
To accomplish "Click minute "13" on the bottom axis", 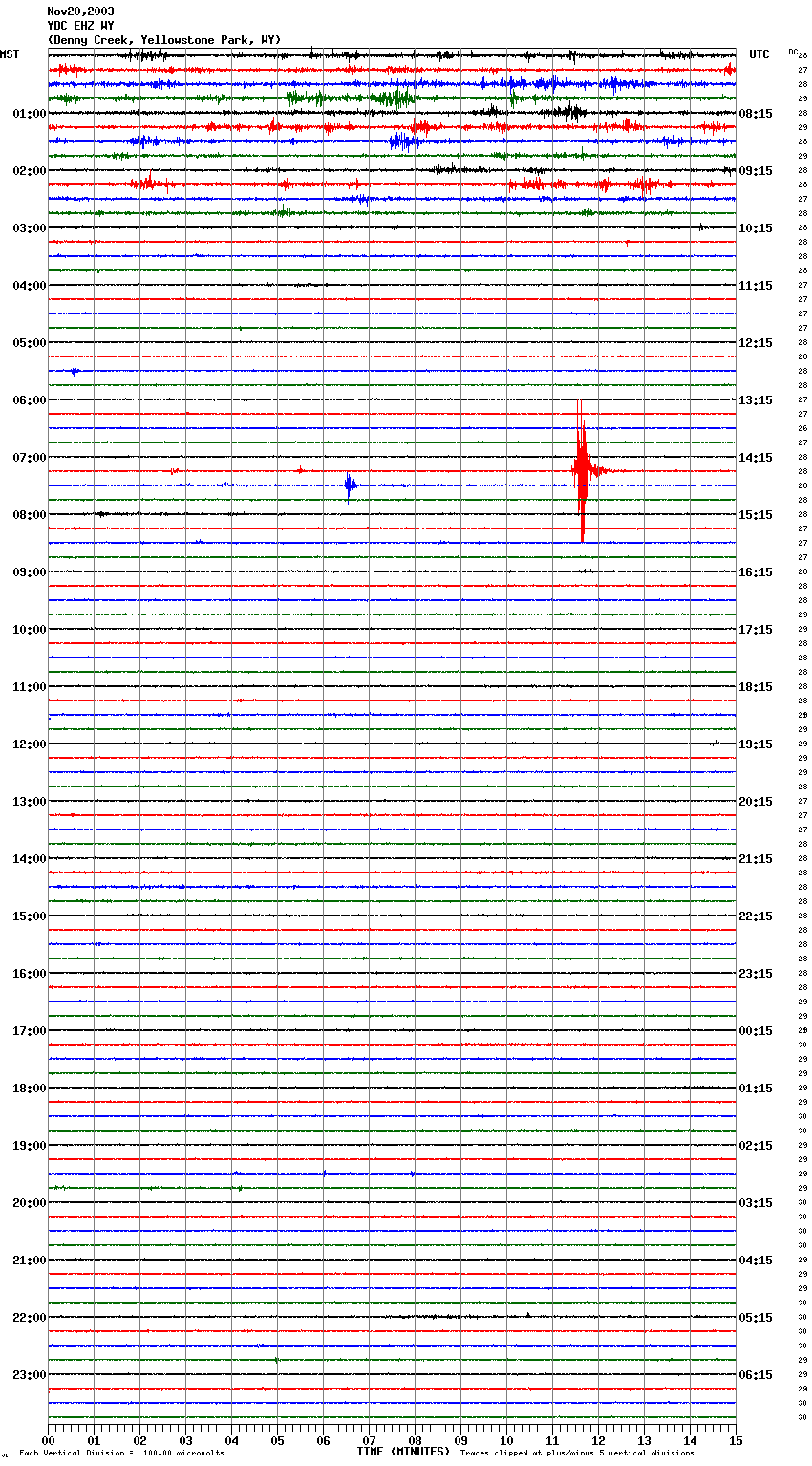I will click(x=644, y=1440).
